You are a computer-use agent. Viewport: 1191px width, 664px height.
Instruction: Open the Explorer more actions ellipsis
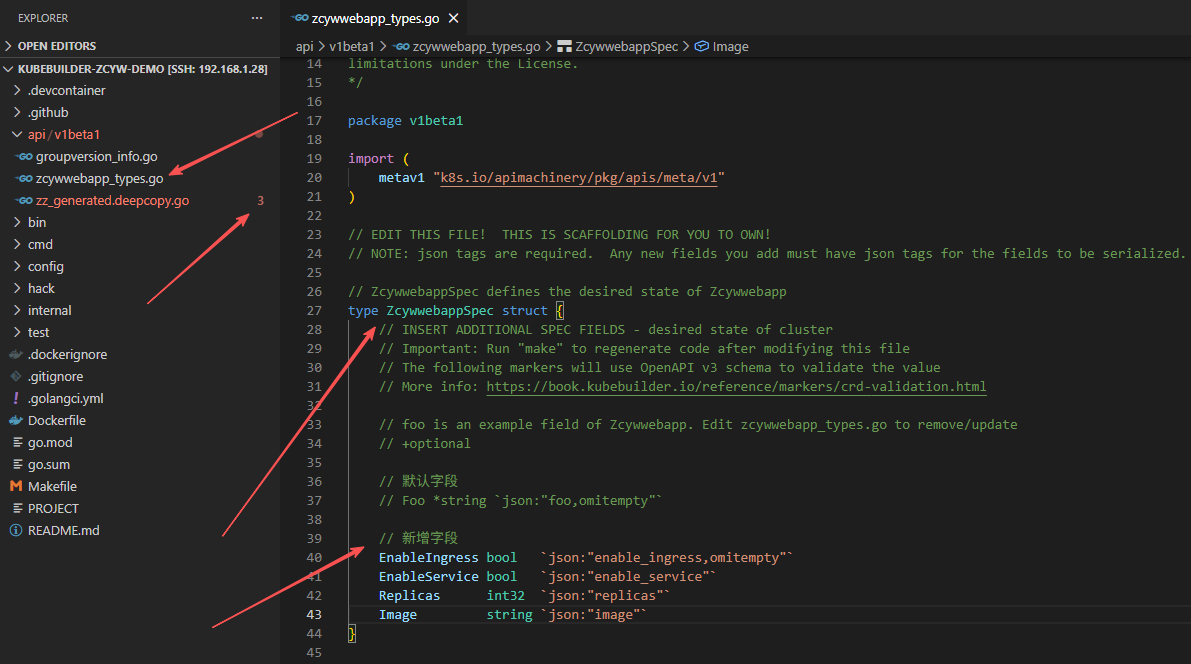coord(257,18)
